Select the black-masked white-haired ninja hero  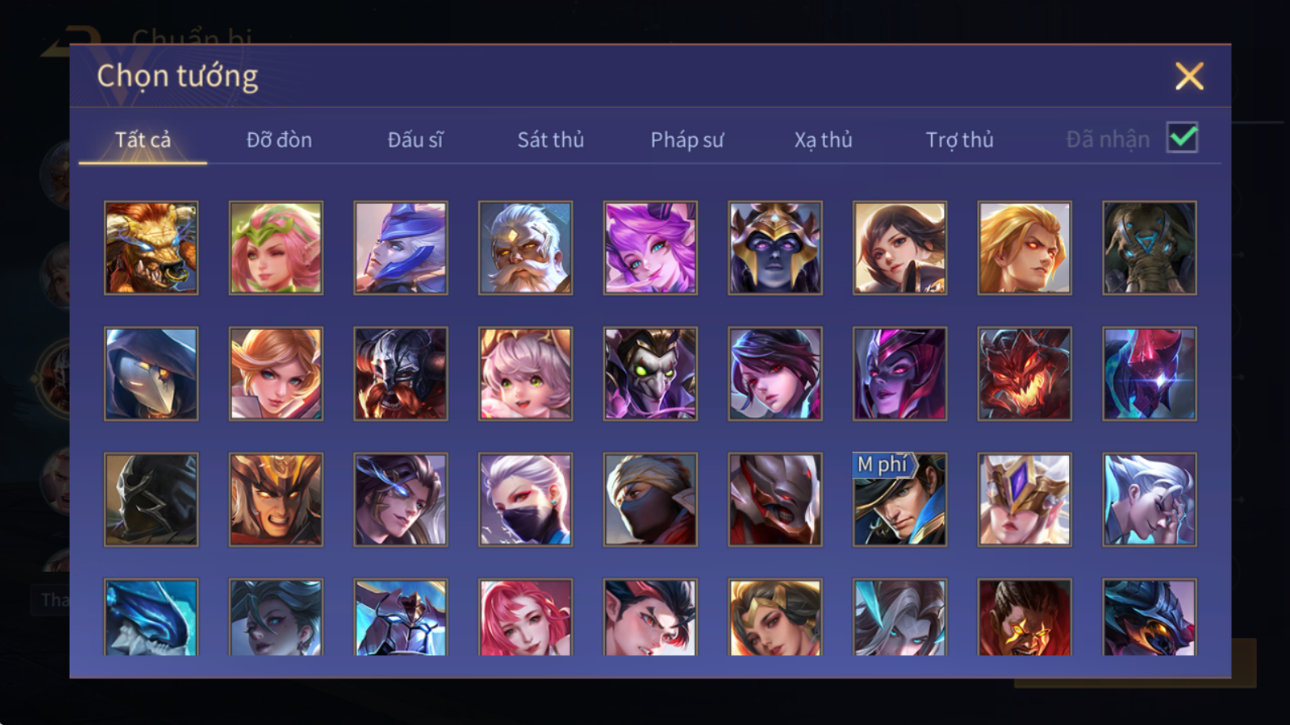click(x=525, y=500)
